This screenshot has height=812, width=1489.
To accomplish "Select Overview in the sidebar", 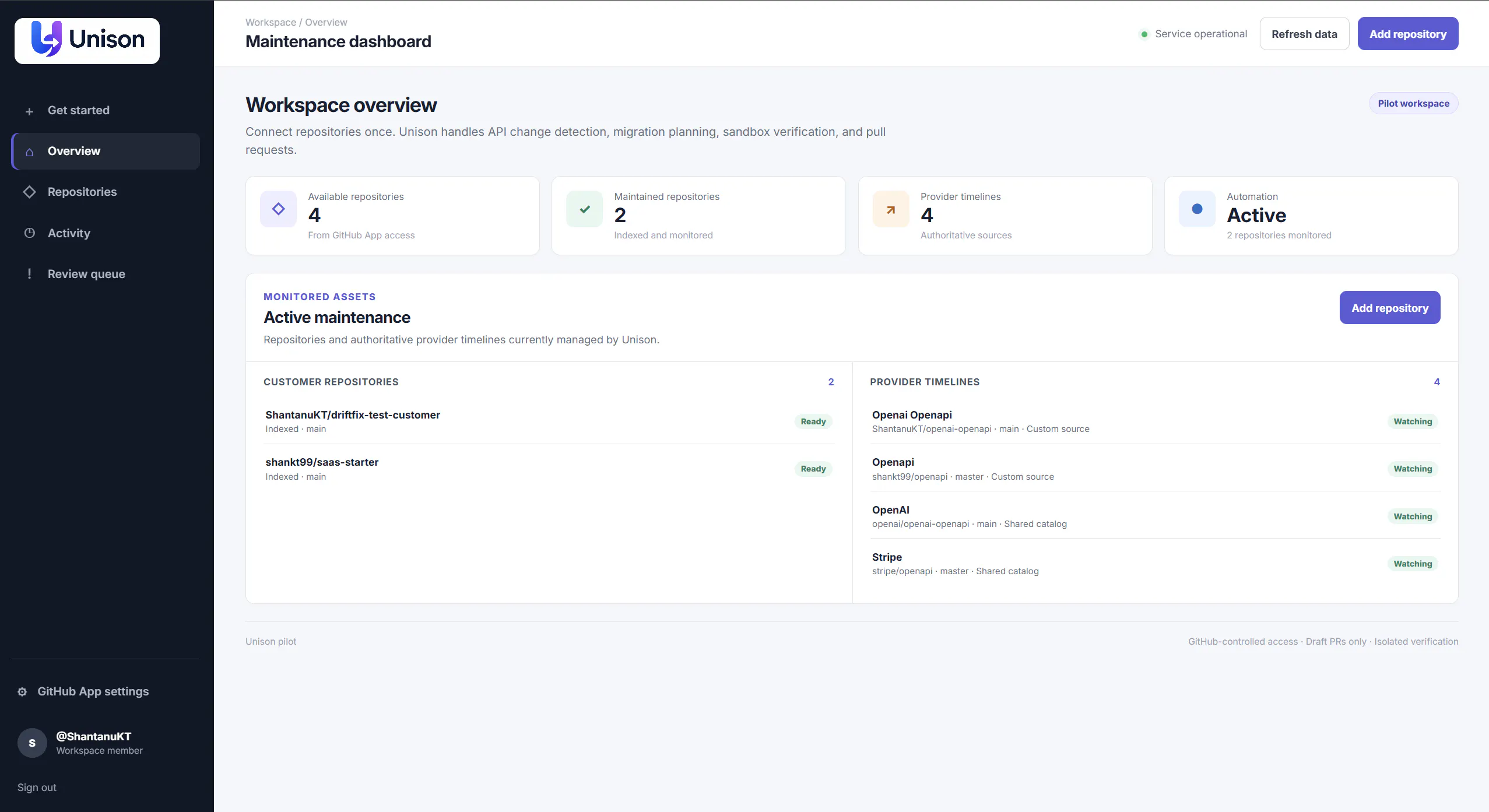I will pos(106,151).
